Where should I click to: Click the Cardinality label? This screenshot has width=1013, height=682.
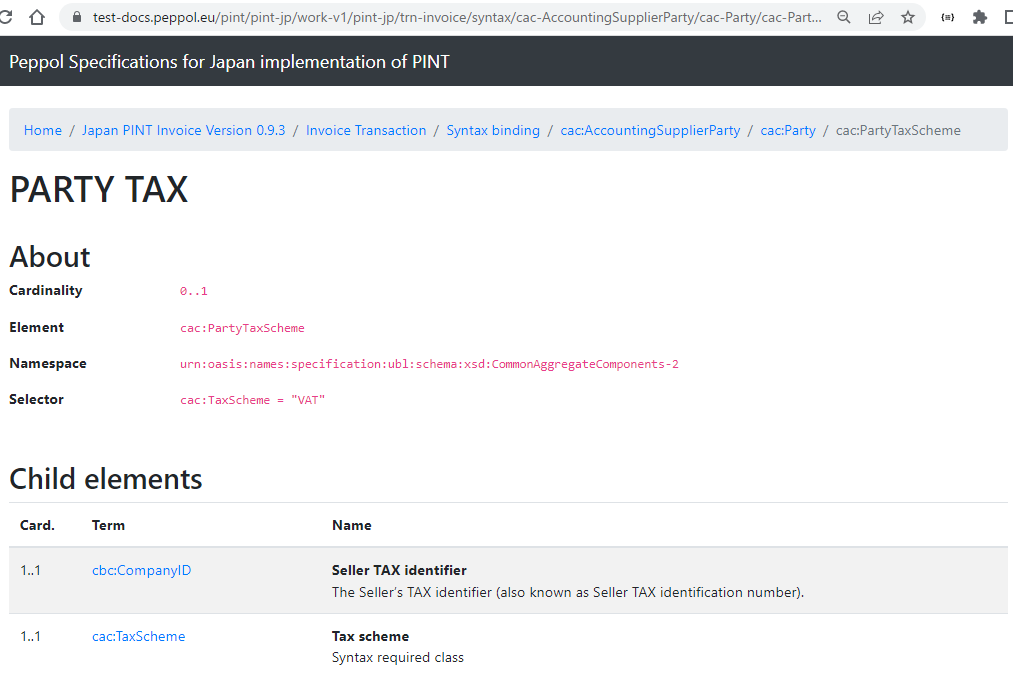[x=46, y=291]
